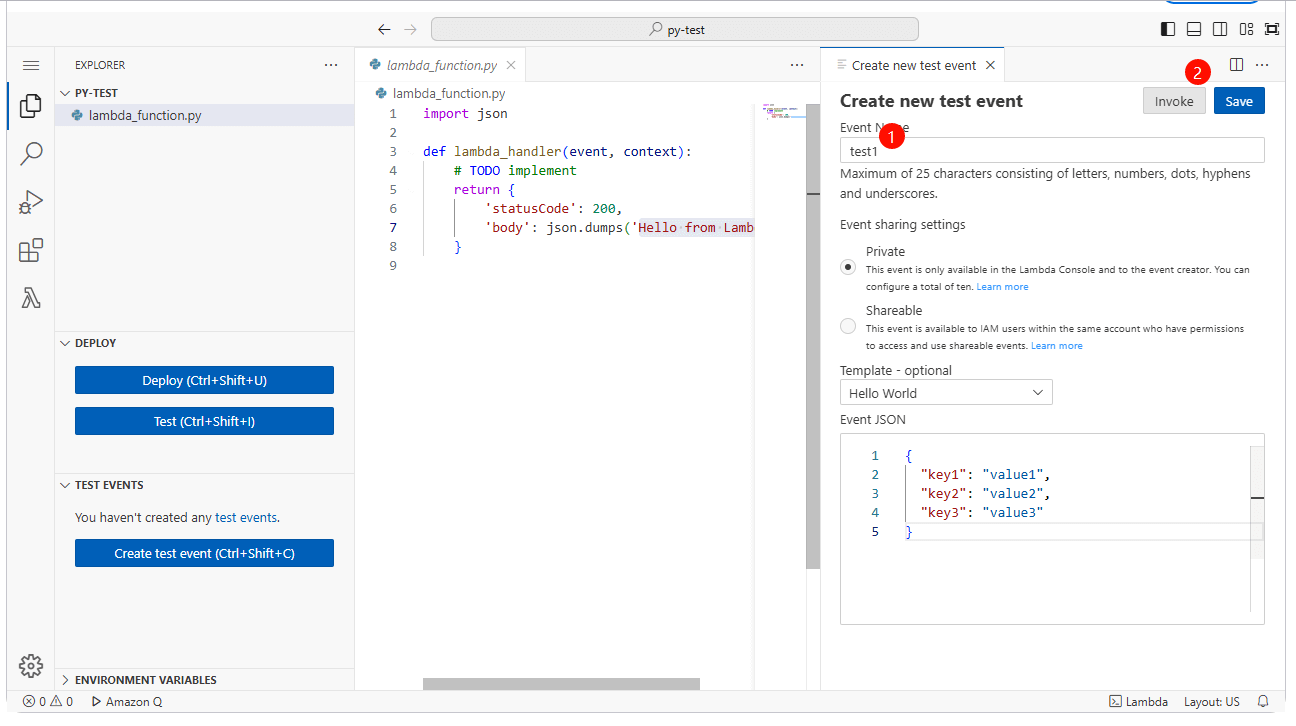Open the AWS Lambda sidebar icon

coord(31,298)
